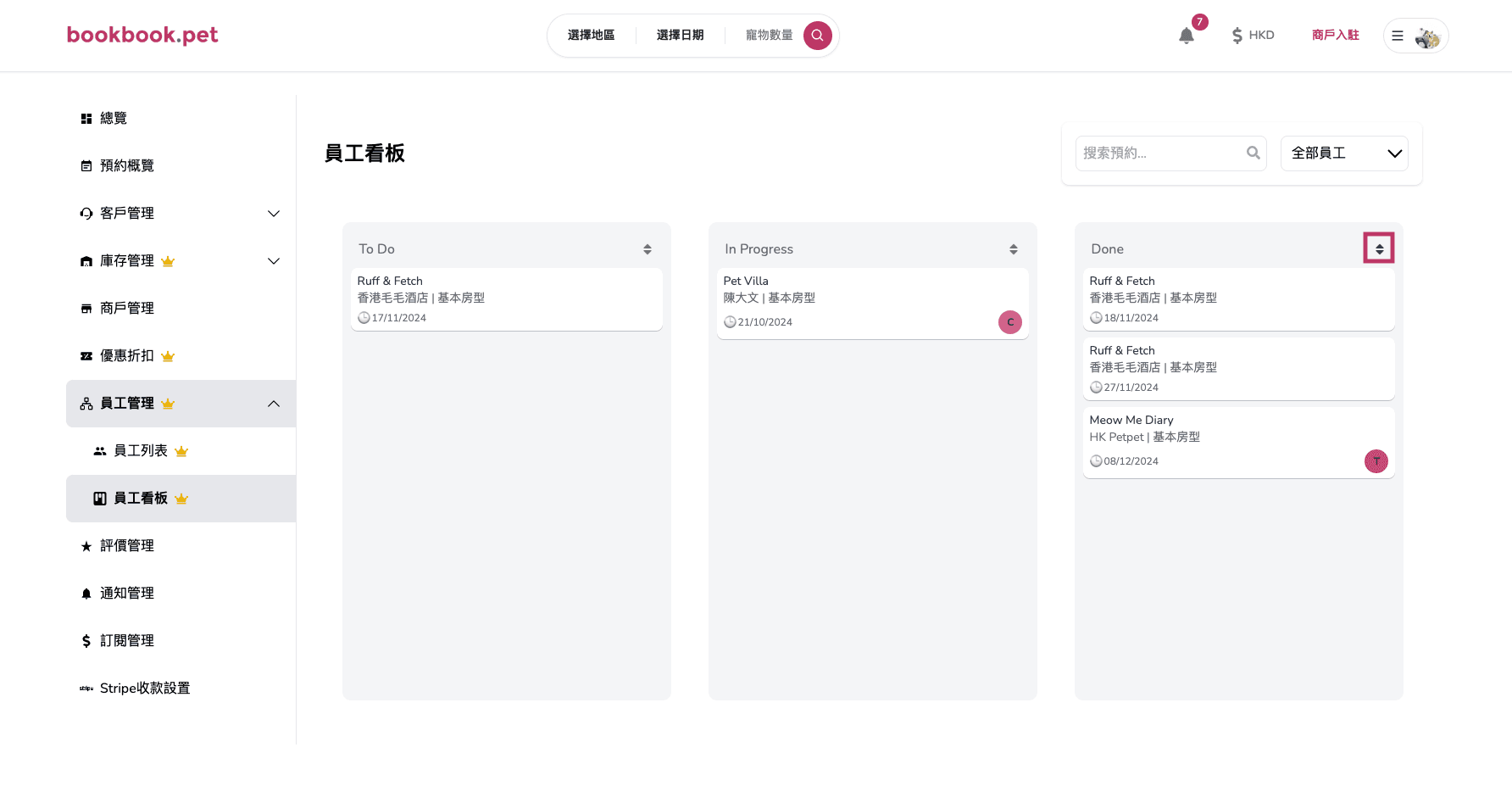Click the 商戶管理 store icon

click(x=86, y=309)
